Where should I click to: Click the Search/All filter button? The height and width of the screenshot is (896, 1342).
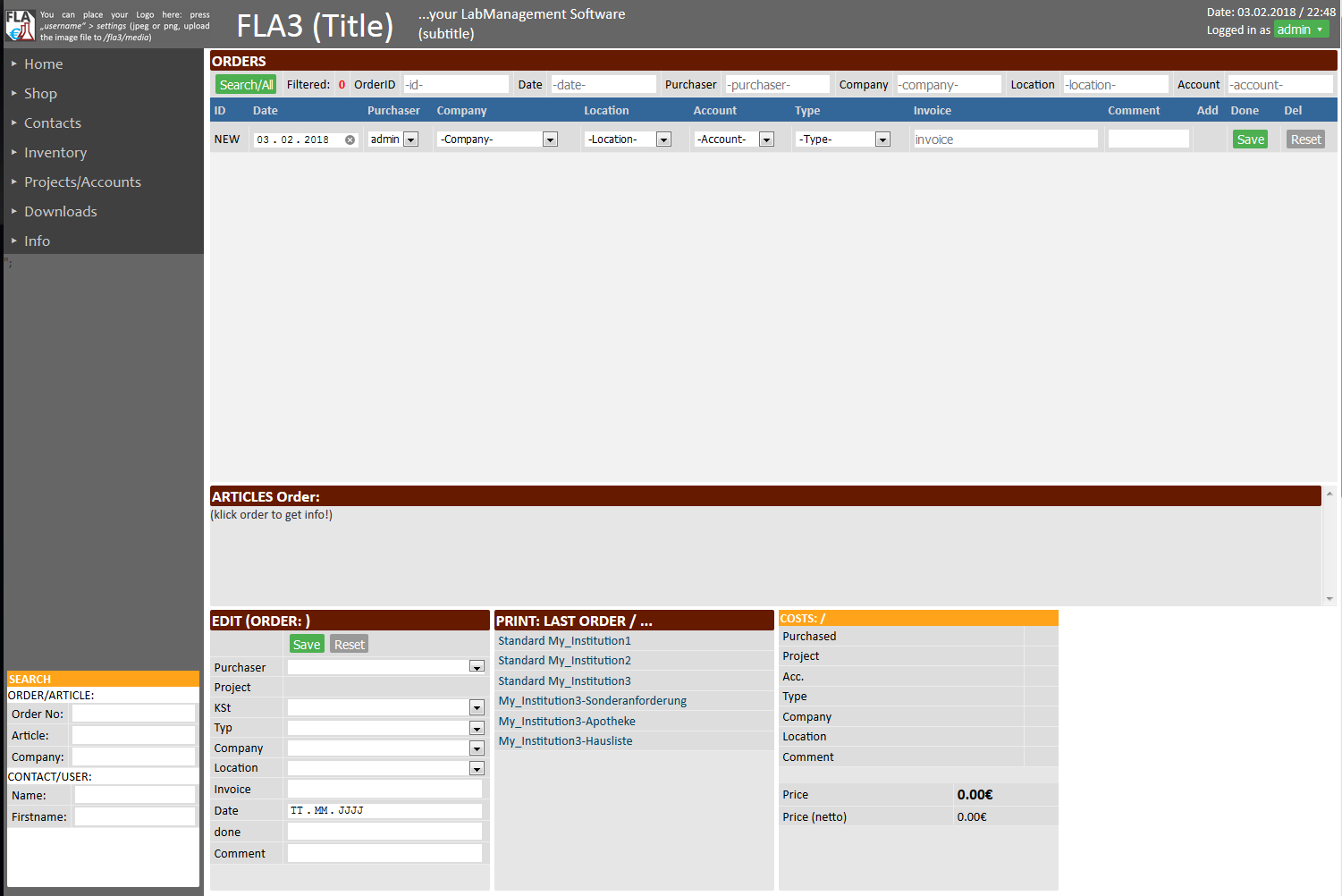(246, 84)
